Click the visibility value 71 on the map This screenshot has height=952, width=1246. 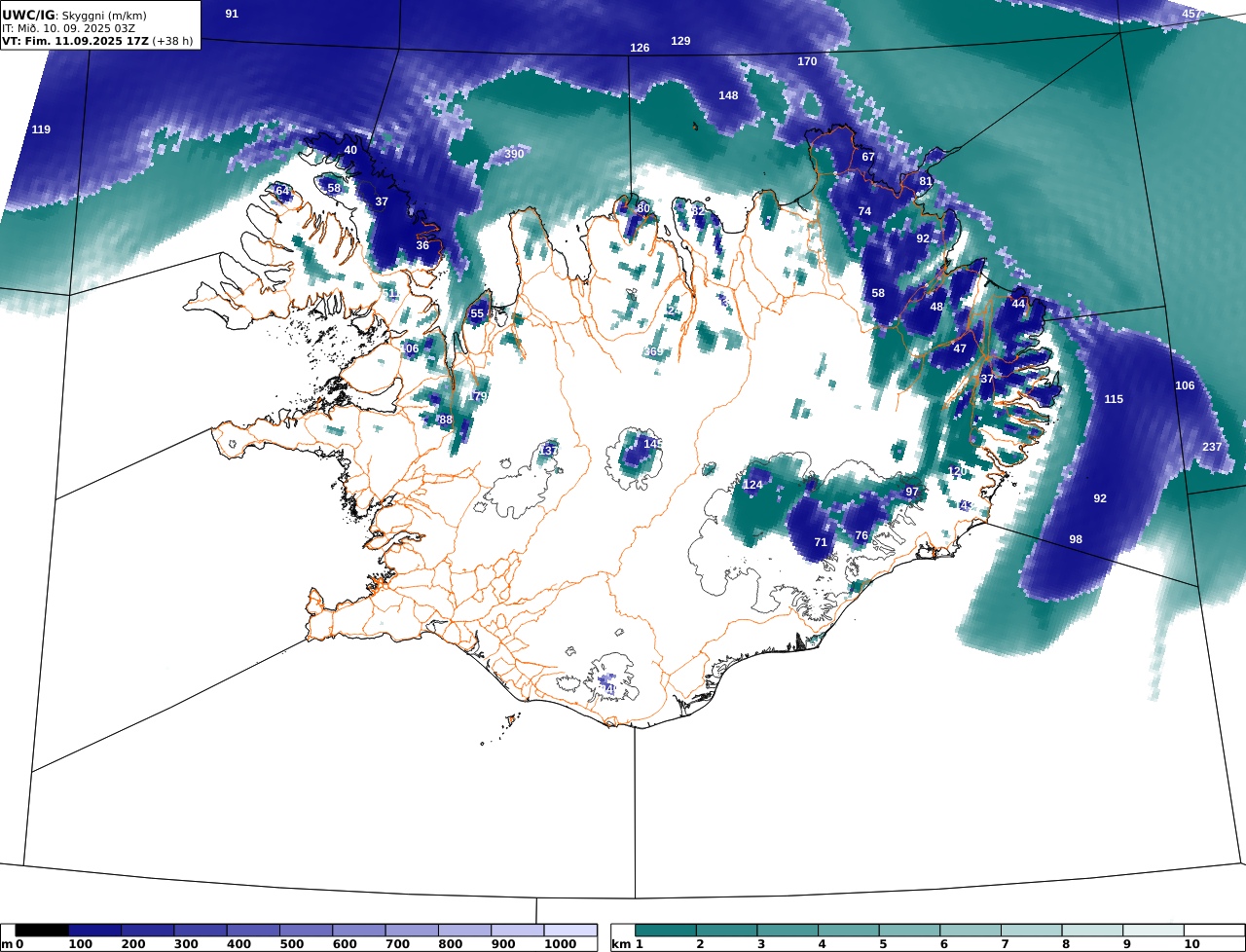[x=821, y=542]
